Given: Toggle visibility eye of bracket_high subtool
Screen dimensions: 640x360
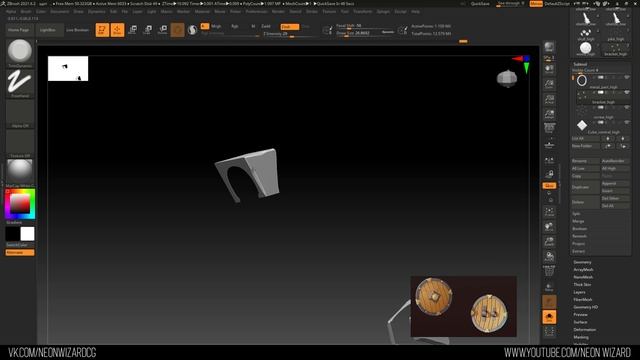Looking at the screenshot, I should point(627,92).
